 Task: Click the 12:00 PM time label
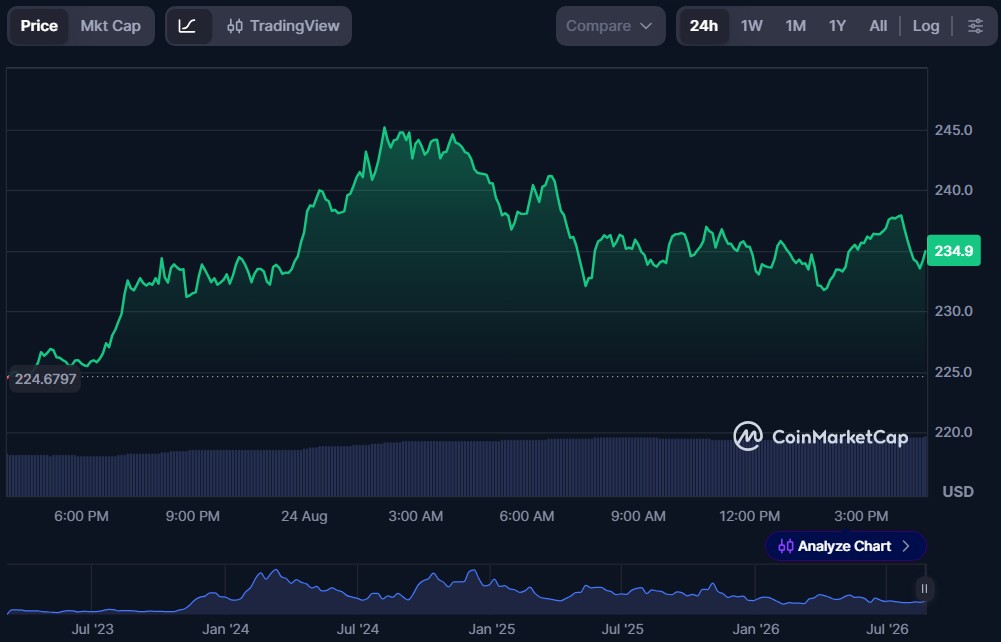click(749, 516)
